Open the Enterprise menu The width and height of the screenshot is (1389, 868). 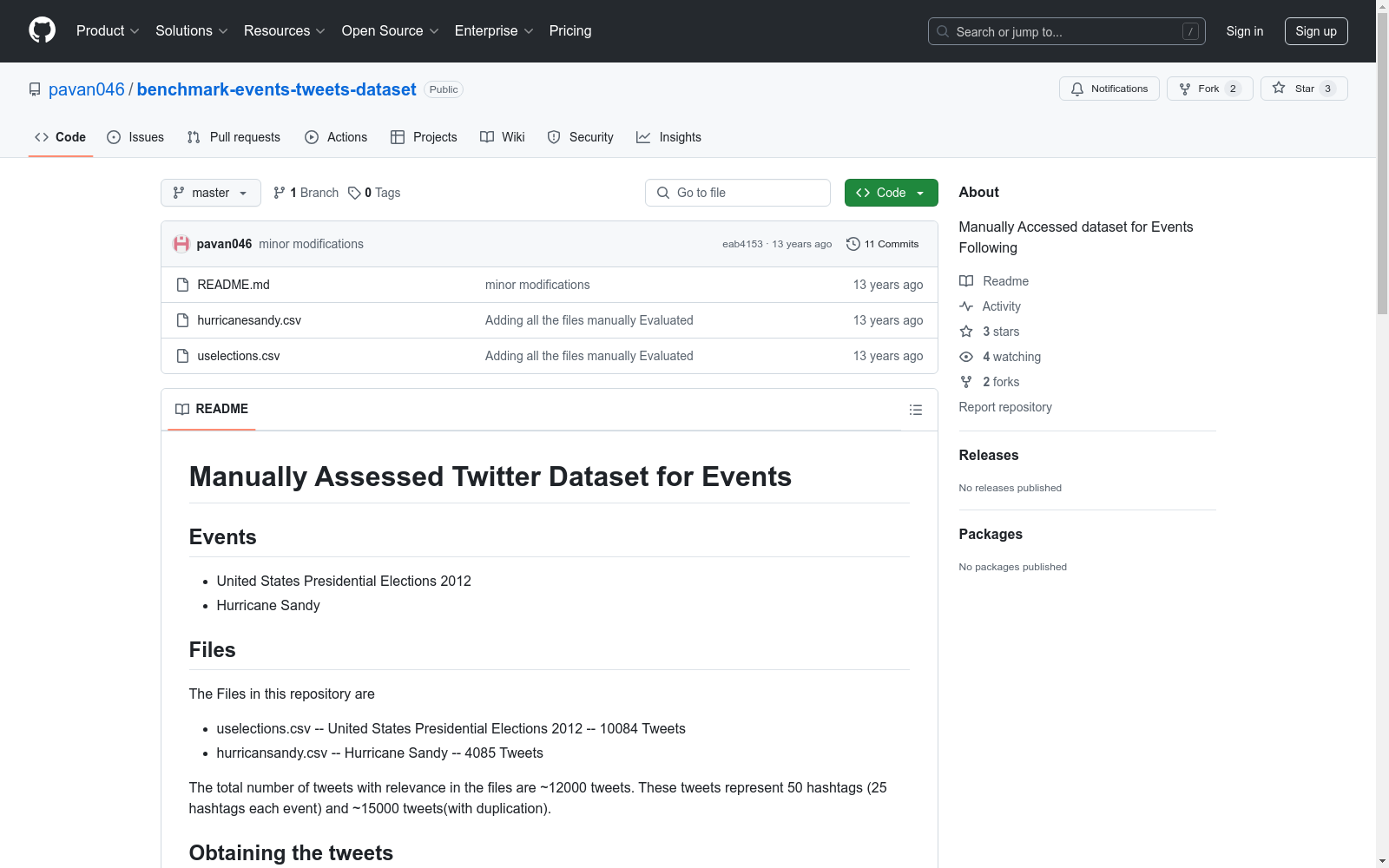pos(494,31)
